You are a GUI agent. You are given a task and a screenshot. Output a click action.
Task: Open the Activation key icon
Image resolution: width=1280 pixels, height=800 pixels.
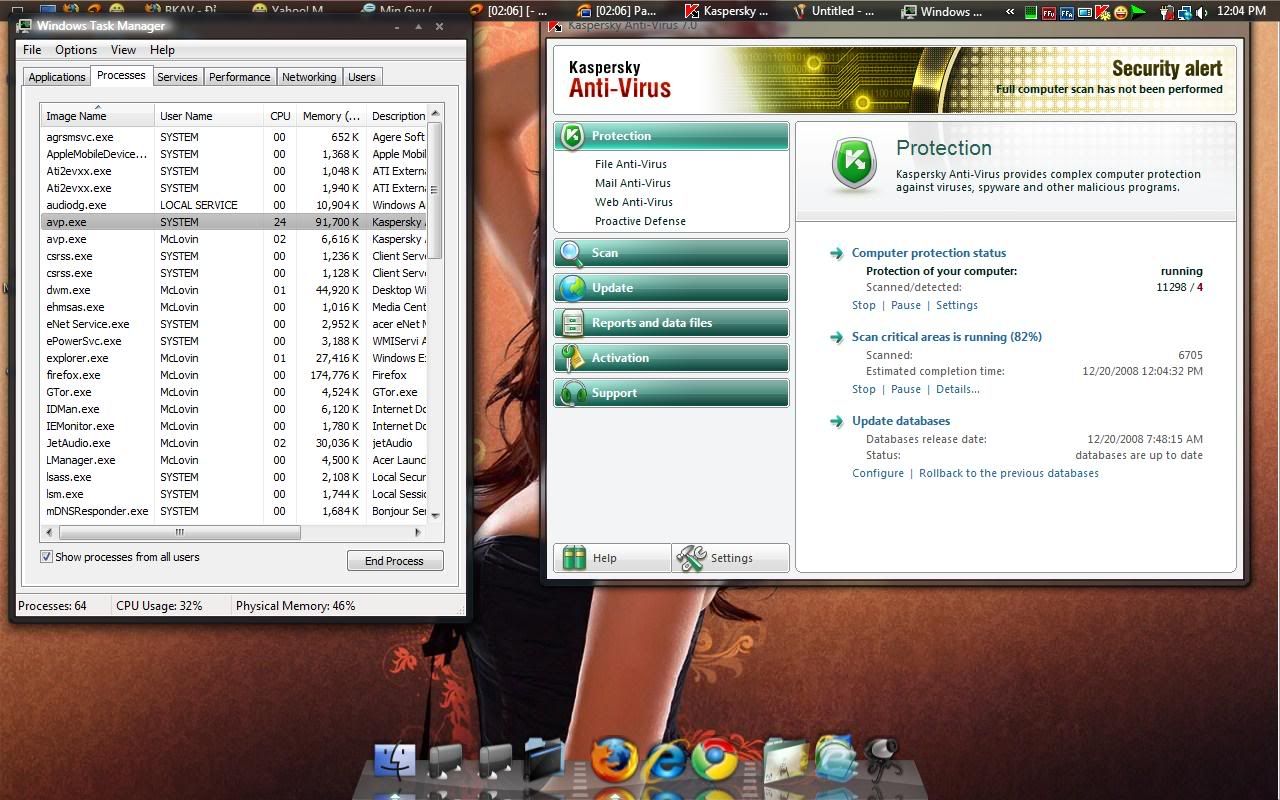pos(572,358)
